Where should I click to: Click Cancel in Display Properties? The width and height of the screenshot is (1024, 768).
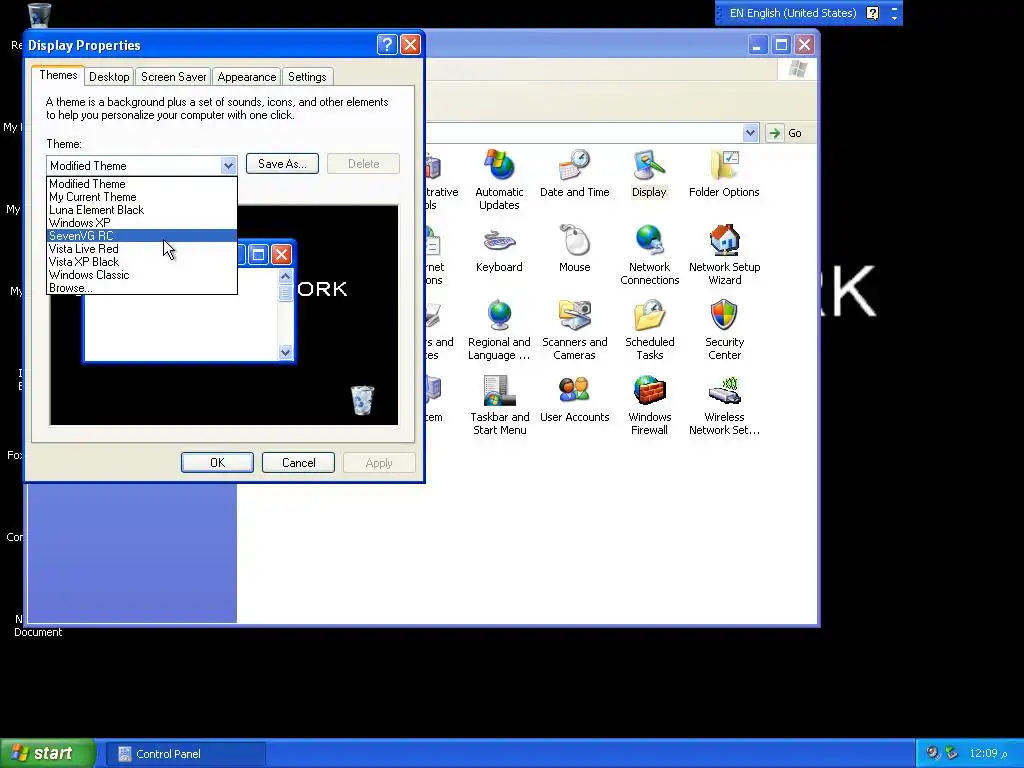click(298, 463)
